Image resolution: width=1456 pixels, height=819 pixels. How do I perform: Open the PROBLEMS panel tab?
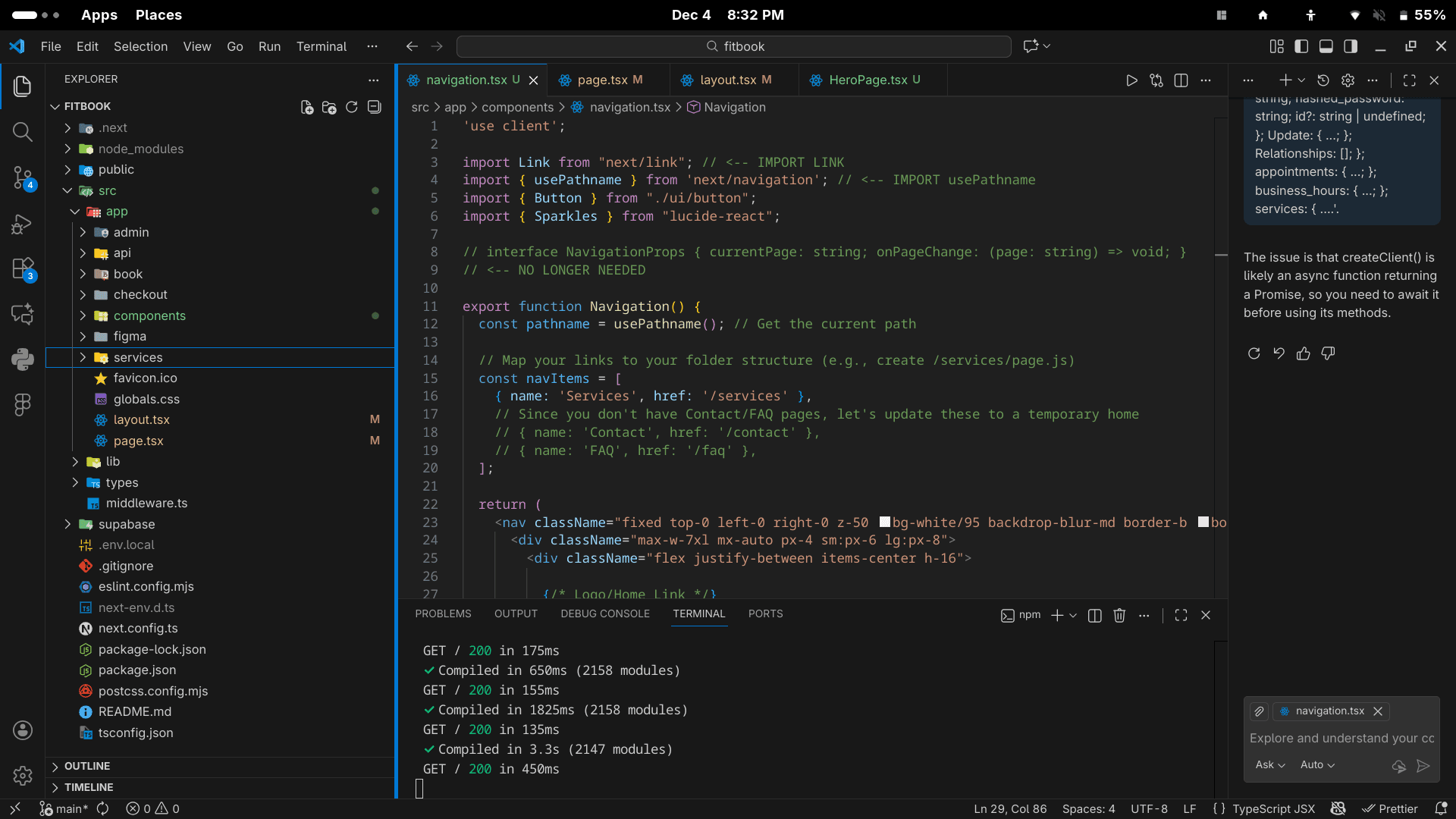[x=443, y=613]
